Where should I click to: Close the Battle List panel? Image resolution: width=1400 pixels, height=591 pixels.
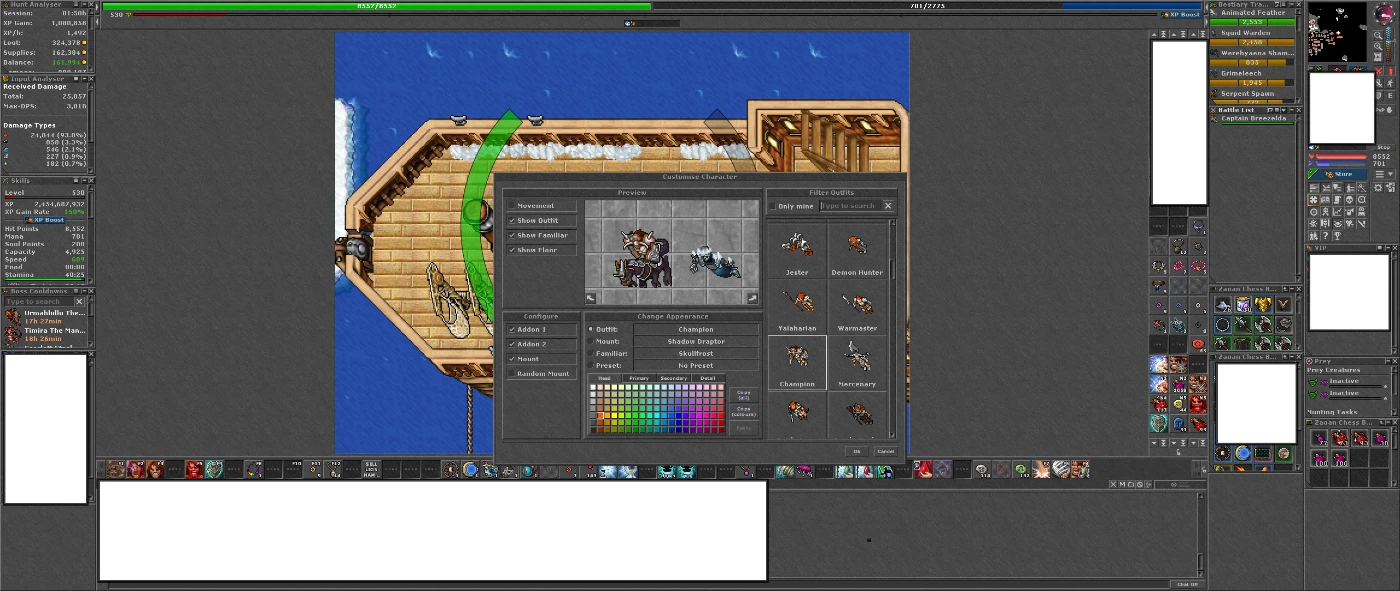[1299, 109]
